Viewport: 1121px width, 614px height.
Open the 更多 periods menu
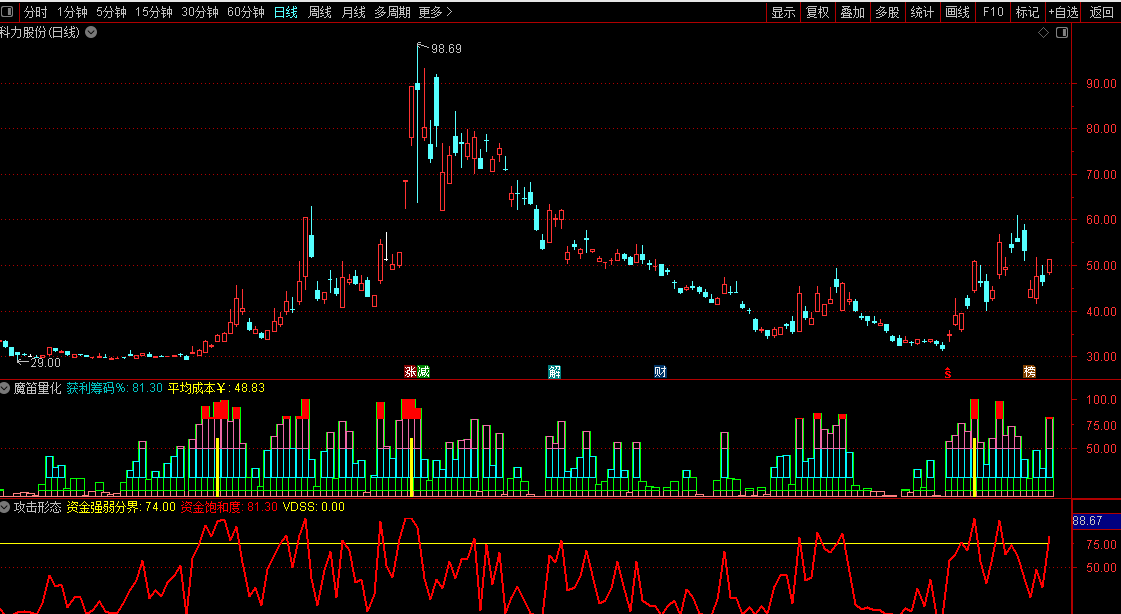pos(435,12)
